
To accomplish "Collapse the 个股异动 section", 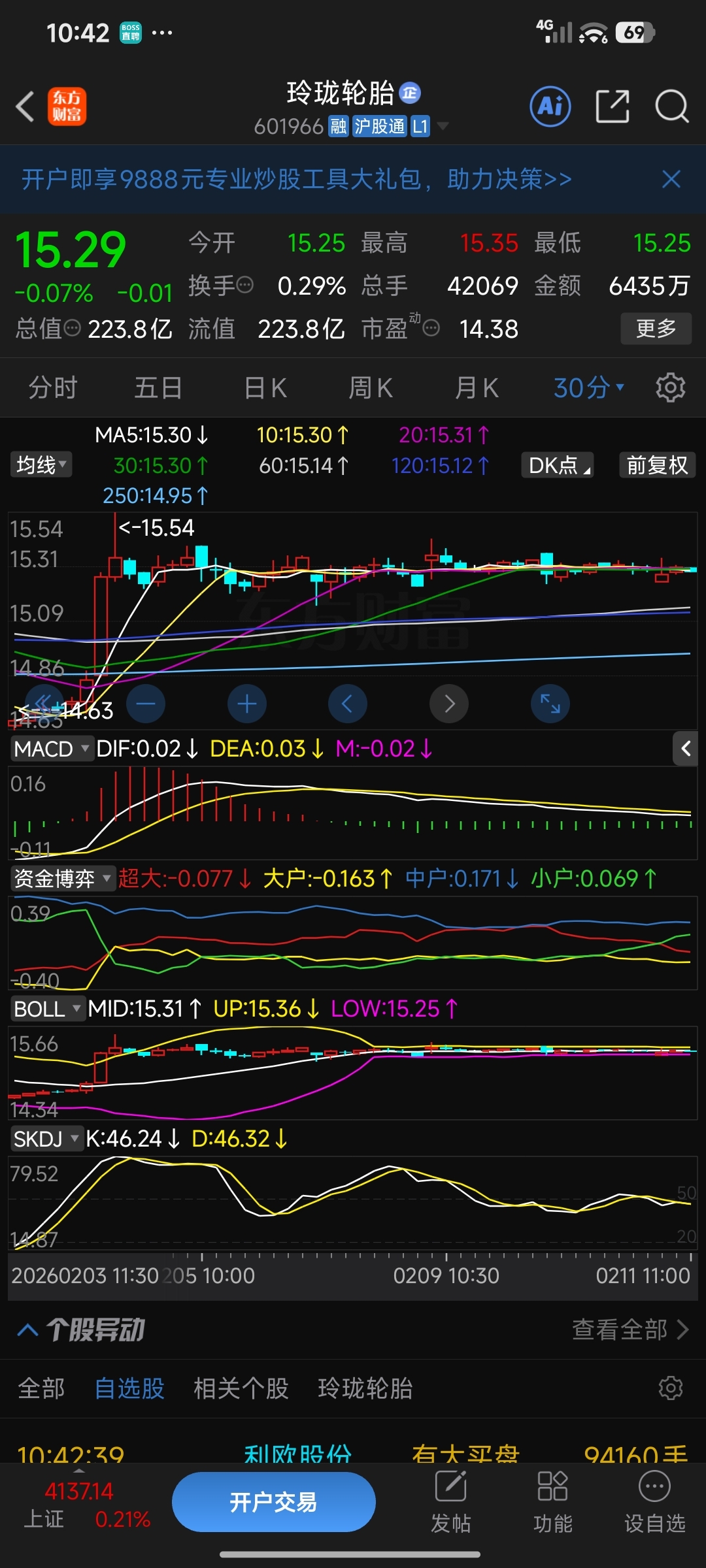I will pos(27,1330).
